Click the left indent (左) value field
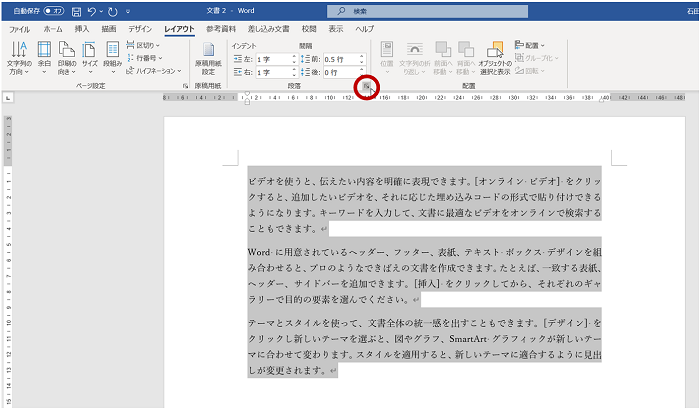 (266, 59)
